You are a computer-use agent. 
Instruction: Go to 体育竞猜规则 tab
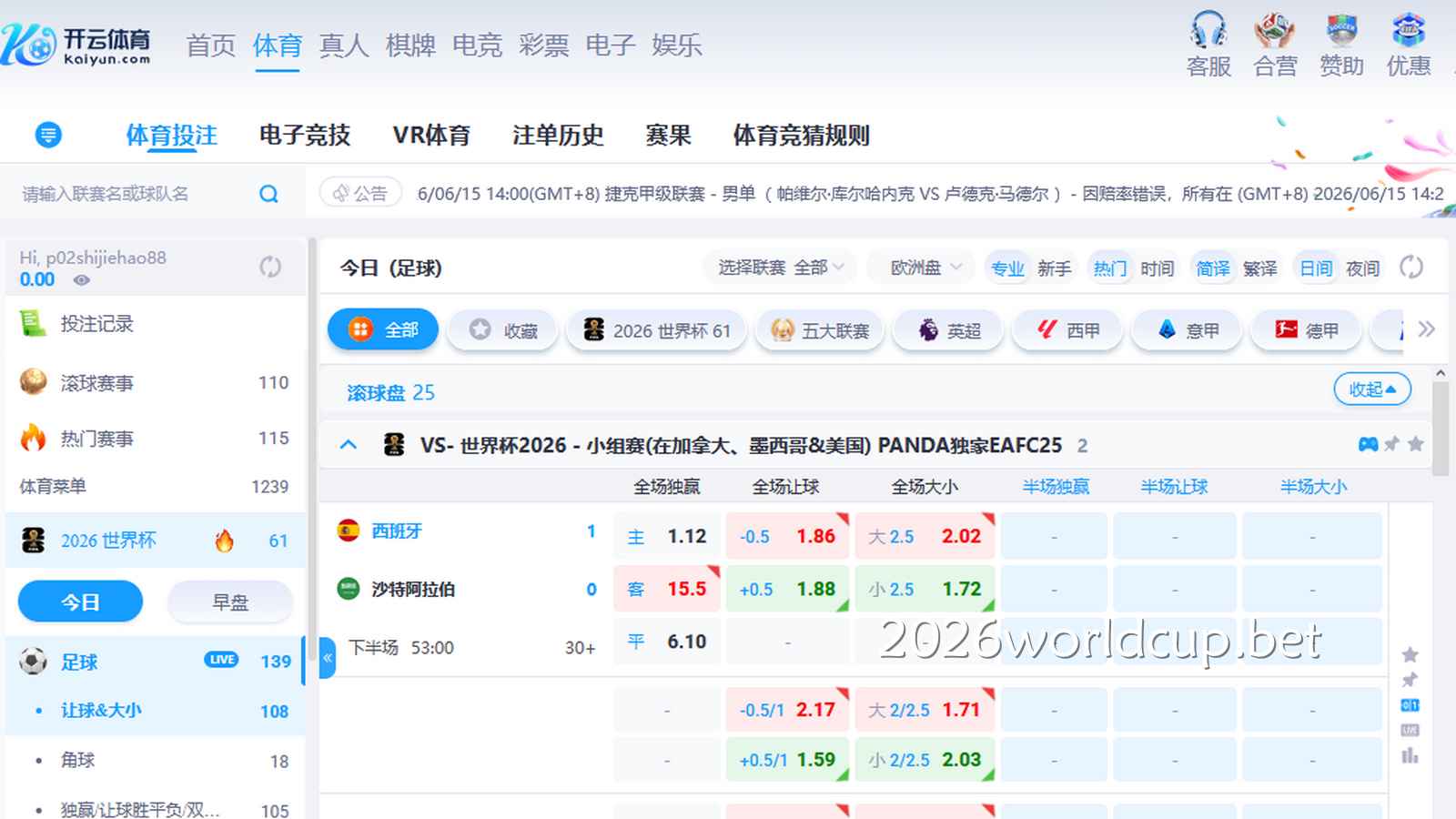[x=802, y=136]
